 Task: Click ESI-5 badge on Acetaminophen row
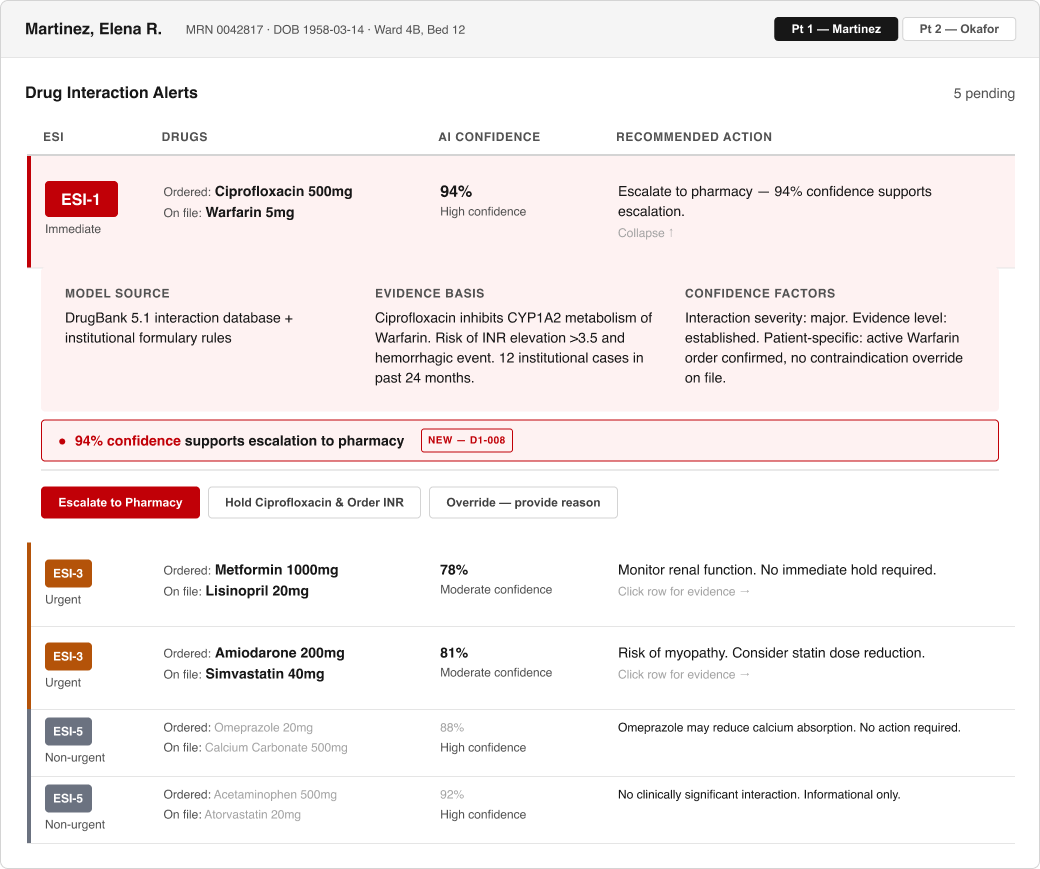point(68,798)
